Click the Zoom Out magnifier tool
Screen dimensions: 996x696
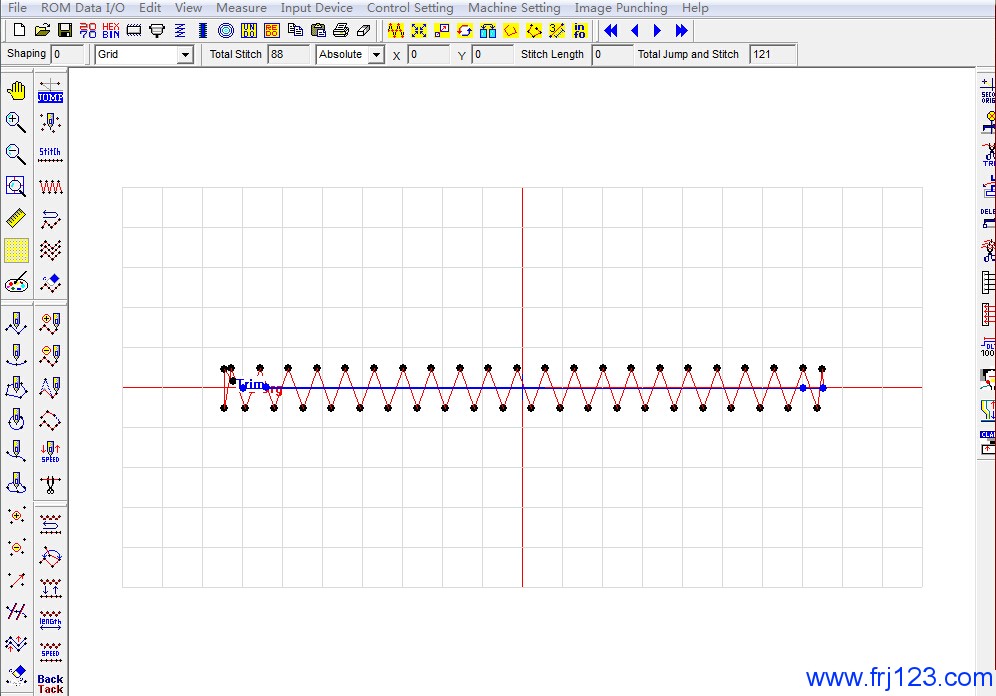tap(16, 154)
